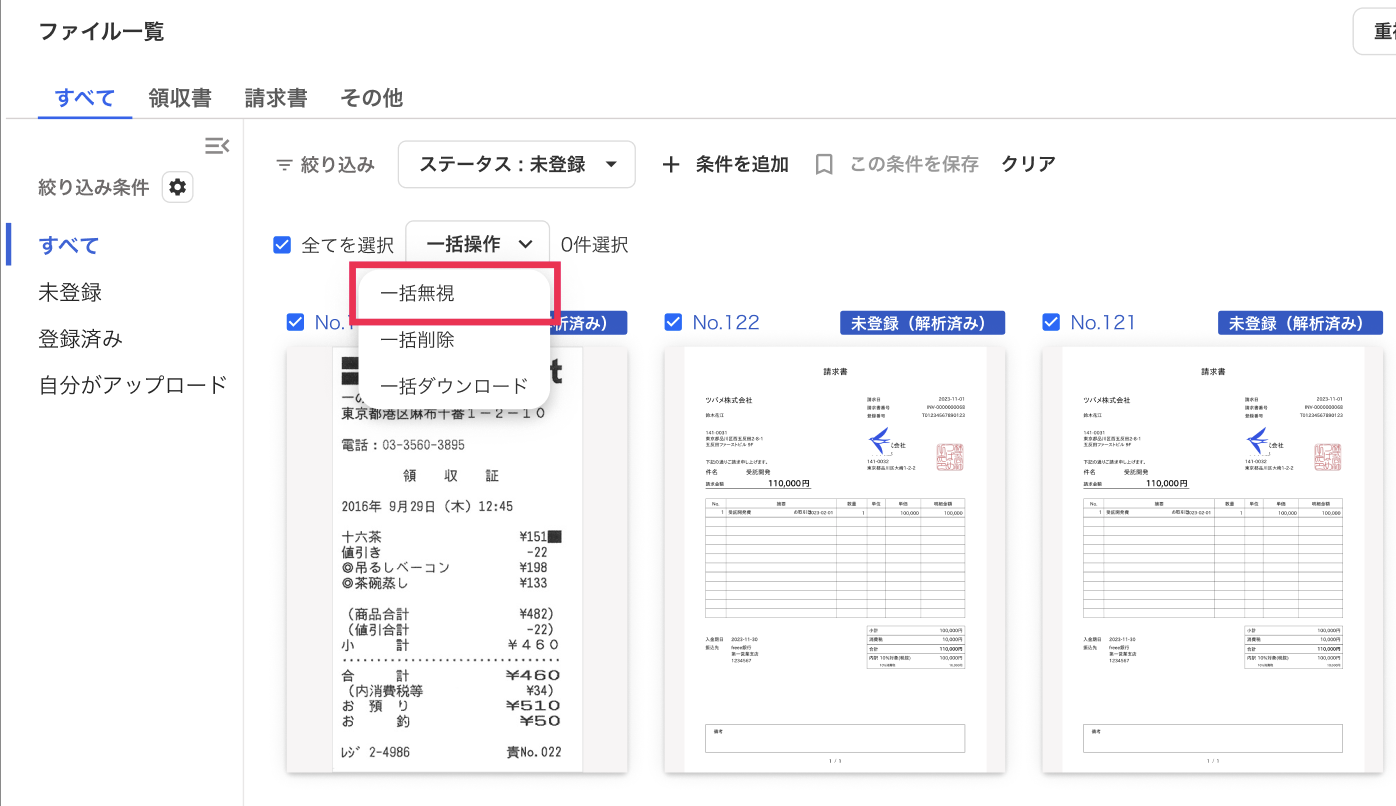This screenshot has width=1396, height=806.
Task: Open the No.122 invoice thumbnail
Action: pyautogui.click(x=835, y=560)
